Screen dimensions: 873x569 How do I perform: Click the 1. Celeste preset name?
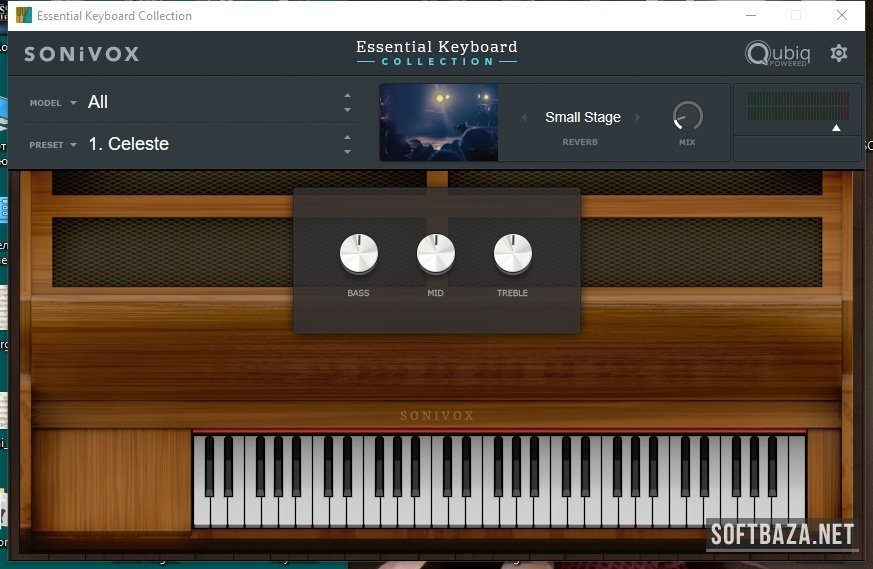128,144
